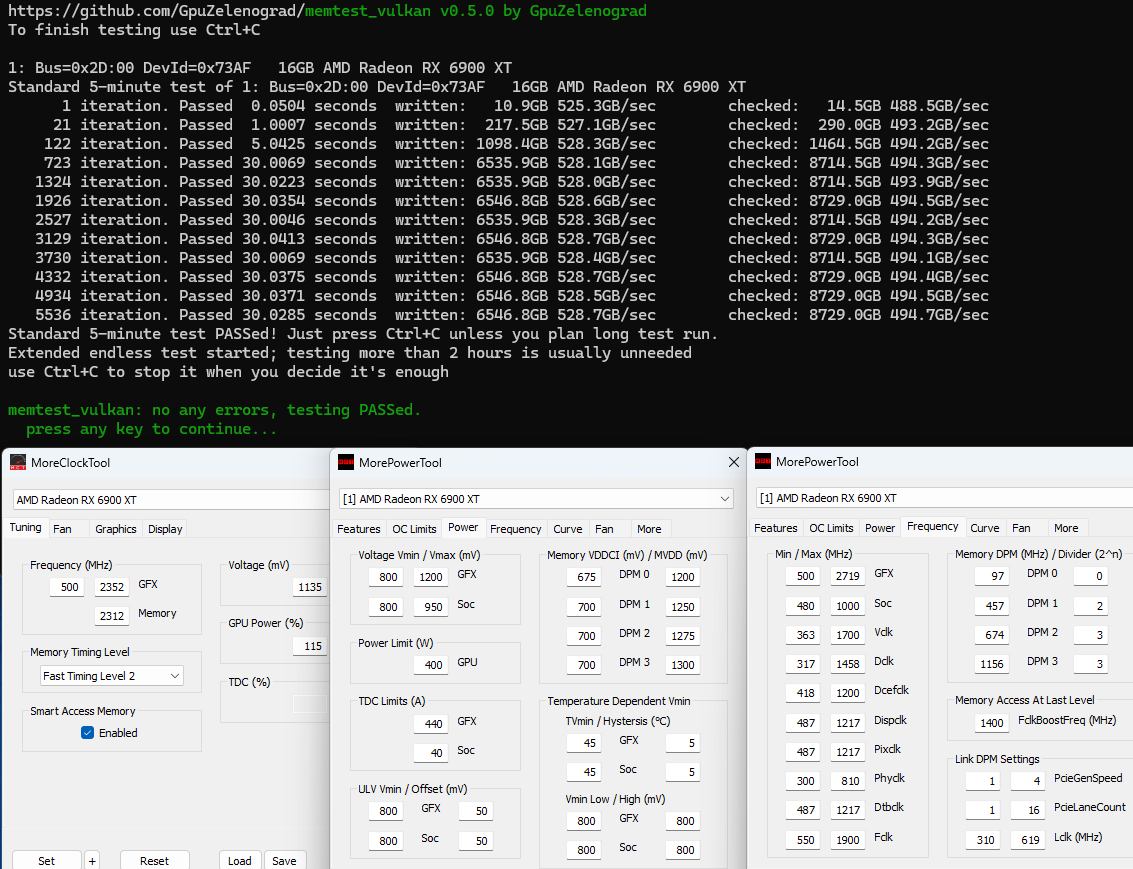Select Power tab in middle MorePowerTool
The image size is (1133, 869).
click(462, 527)
